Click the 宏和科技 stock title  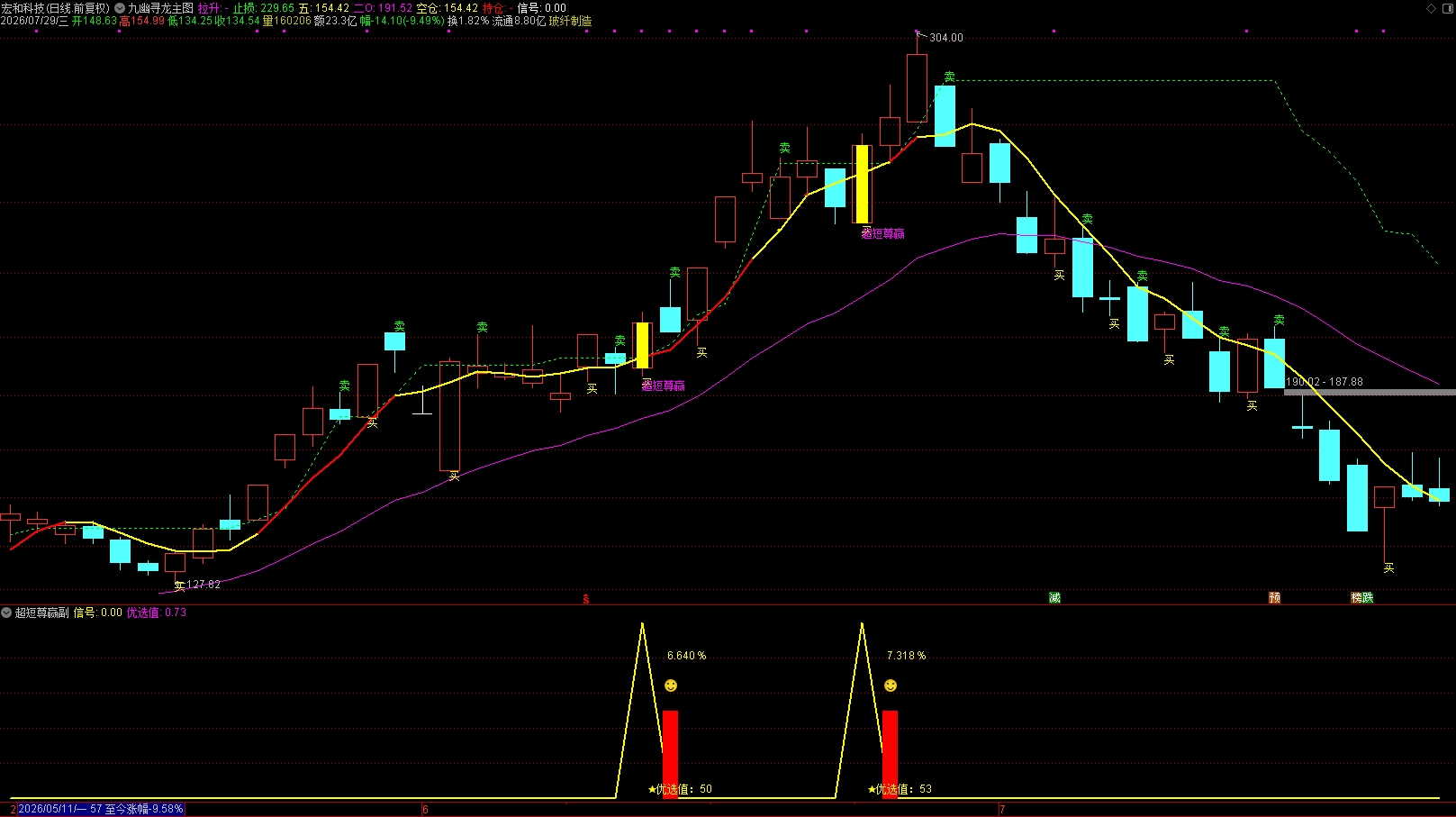click(23, 8)
